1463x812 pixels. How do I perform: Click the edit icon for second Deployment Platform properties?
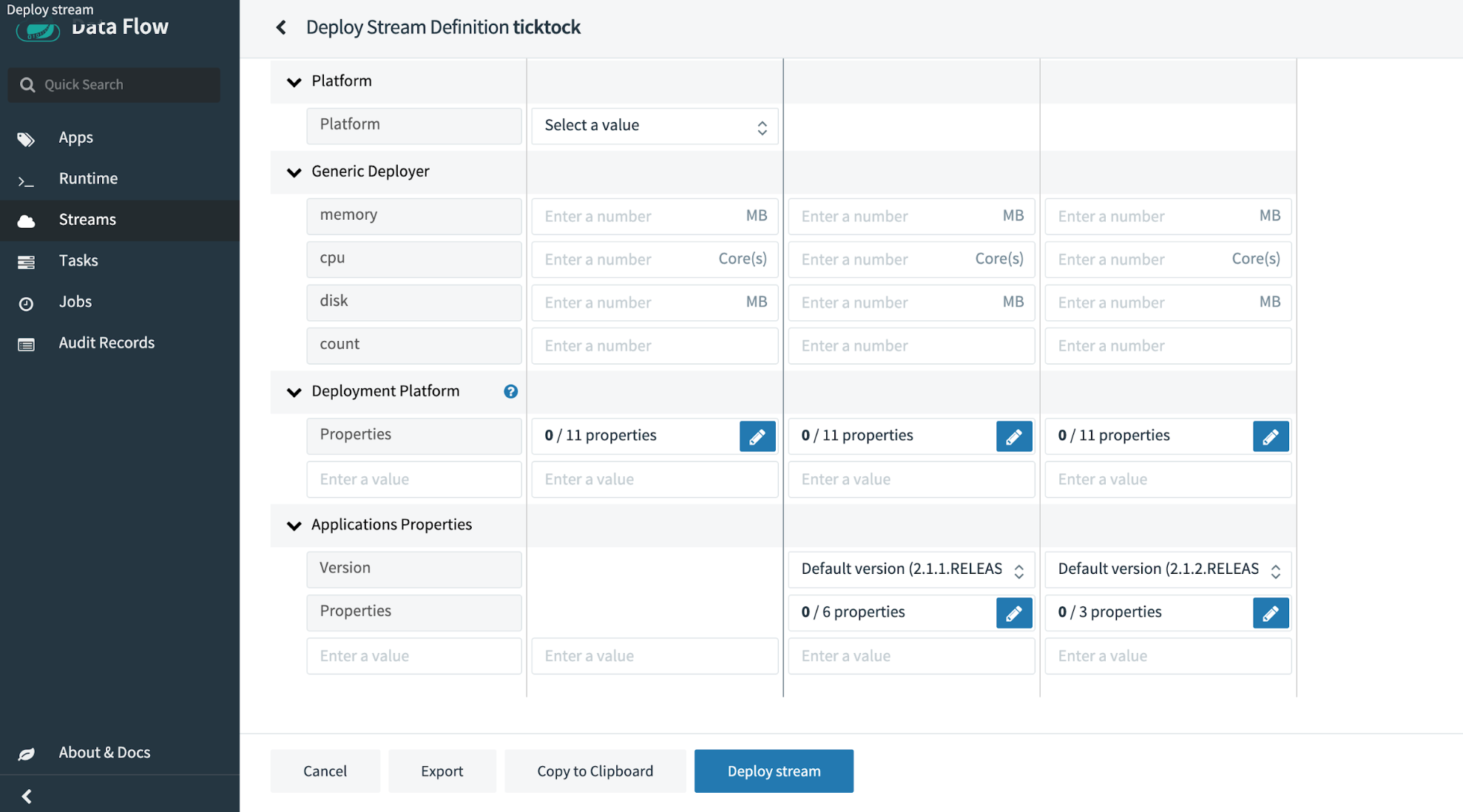coord(1014,436)
